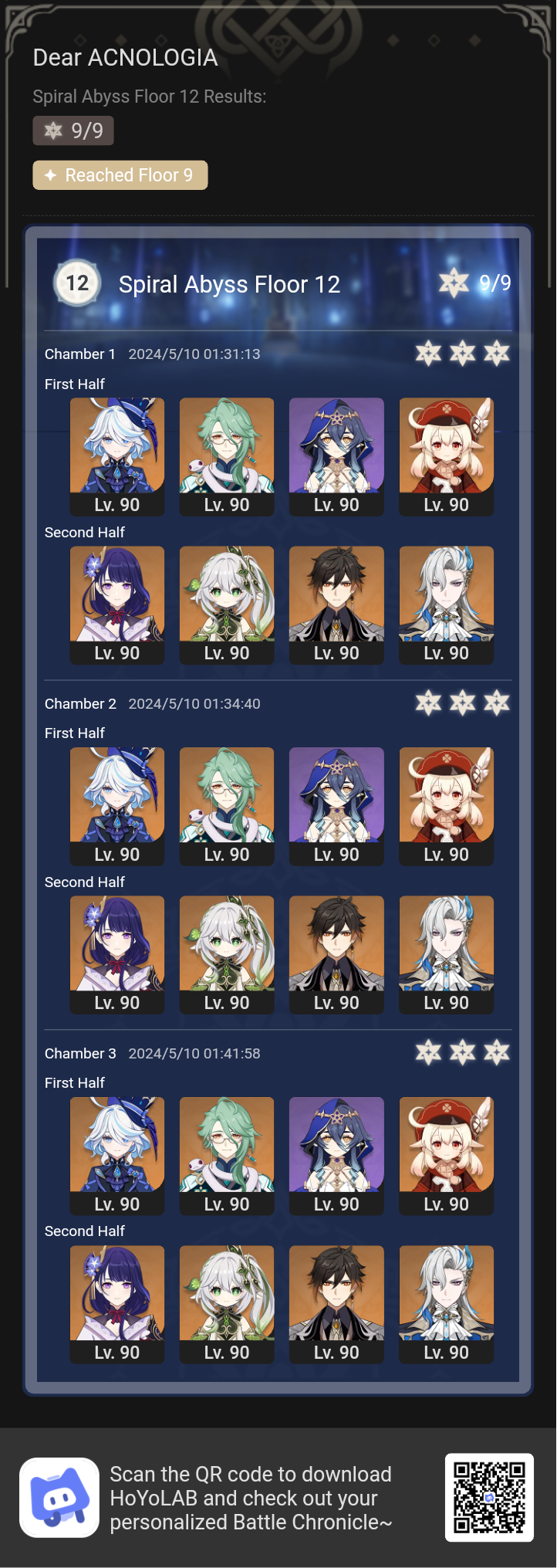The height and width of the screenshot is (1568, 557).
Task: Select Zhongli portrait in Chamber 2 second half
Action: point(336,955)
